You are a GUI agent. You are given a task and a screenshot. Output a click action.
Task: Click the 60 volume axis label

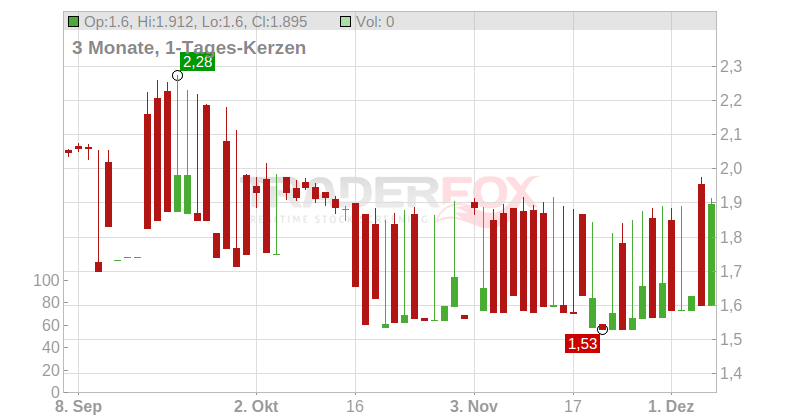[x=51, y=325]
